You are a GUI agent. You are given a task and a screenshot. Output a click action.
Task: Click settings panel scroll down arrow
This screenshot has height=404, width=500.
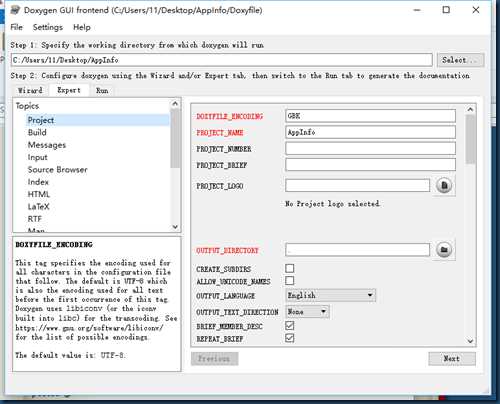pos(470,341)
